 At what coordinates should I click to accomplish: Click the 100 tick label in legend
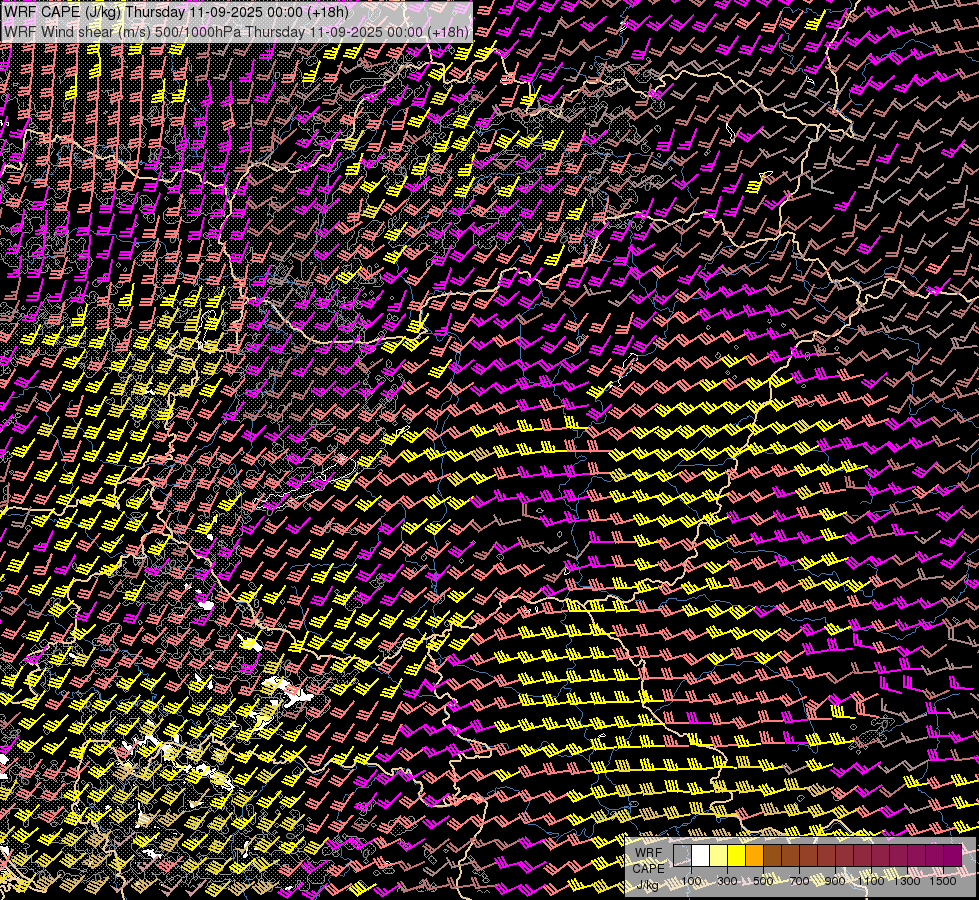(x=691, y=880)
